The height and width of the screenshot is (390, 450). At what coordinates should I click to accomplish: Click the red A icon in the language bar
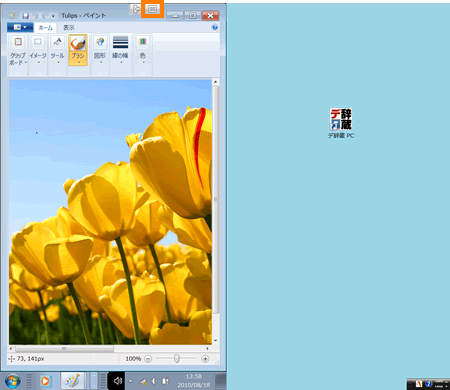coord(419,384)
